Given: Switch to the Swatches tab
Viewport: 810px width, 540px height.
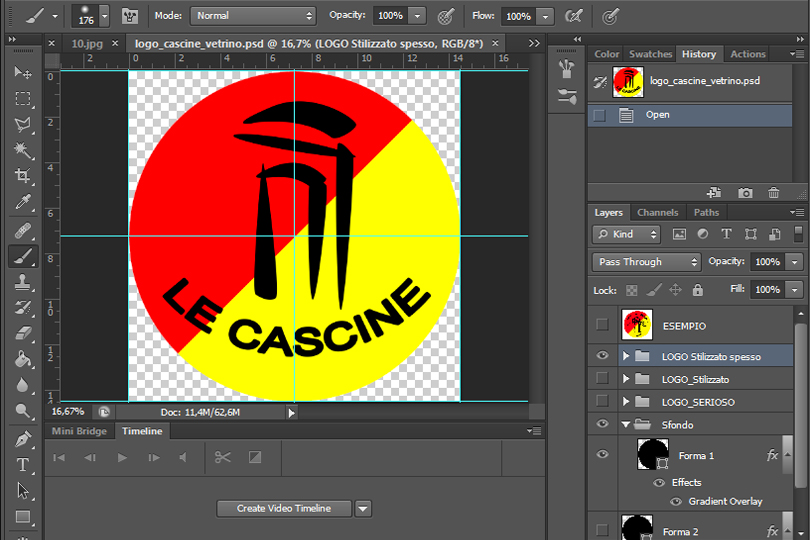Looking at the screenshot, I should tap(650, 54).
